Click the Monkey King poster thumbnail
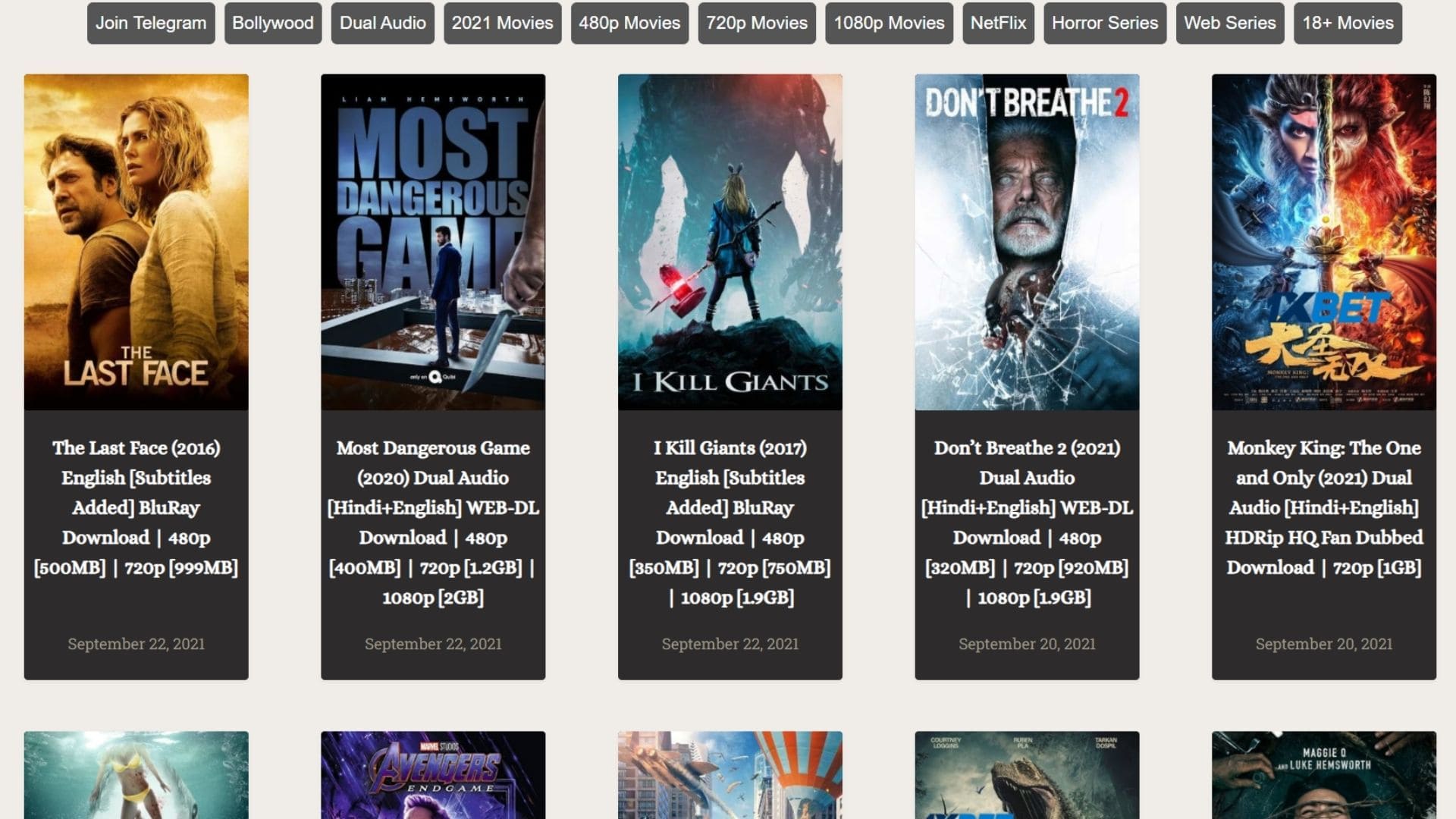The width and height of the screenshot is (1456, 819). [x=1324, y=242]
